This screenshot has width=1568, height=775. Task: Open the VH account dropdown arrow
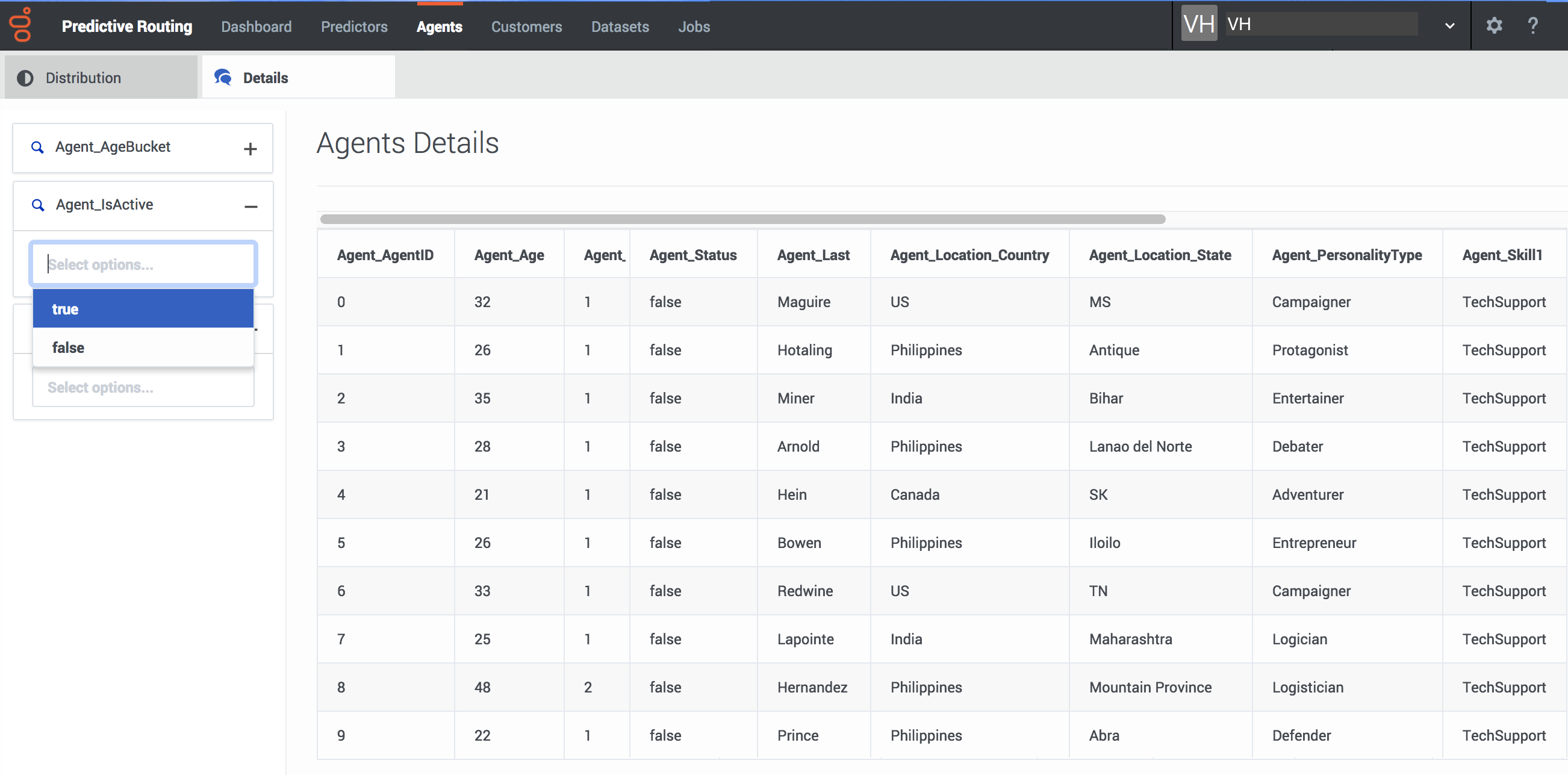[1449, 26]
